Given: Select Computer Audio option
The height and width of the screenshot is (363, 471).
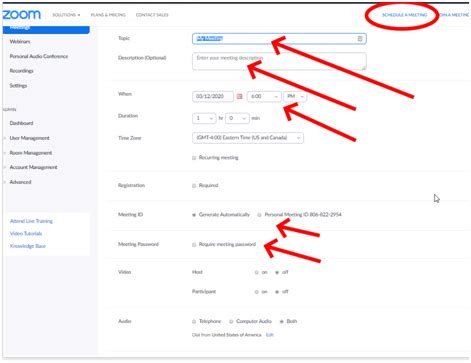Looking at the screenshot, I should click(231, 322).
